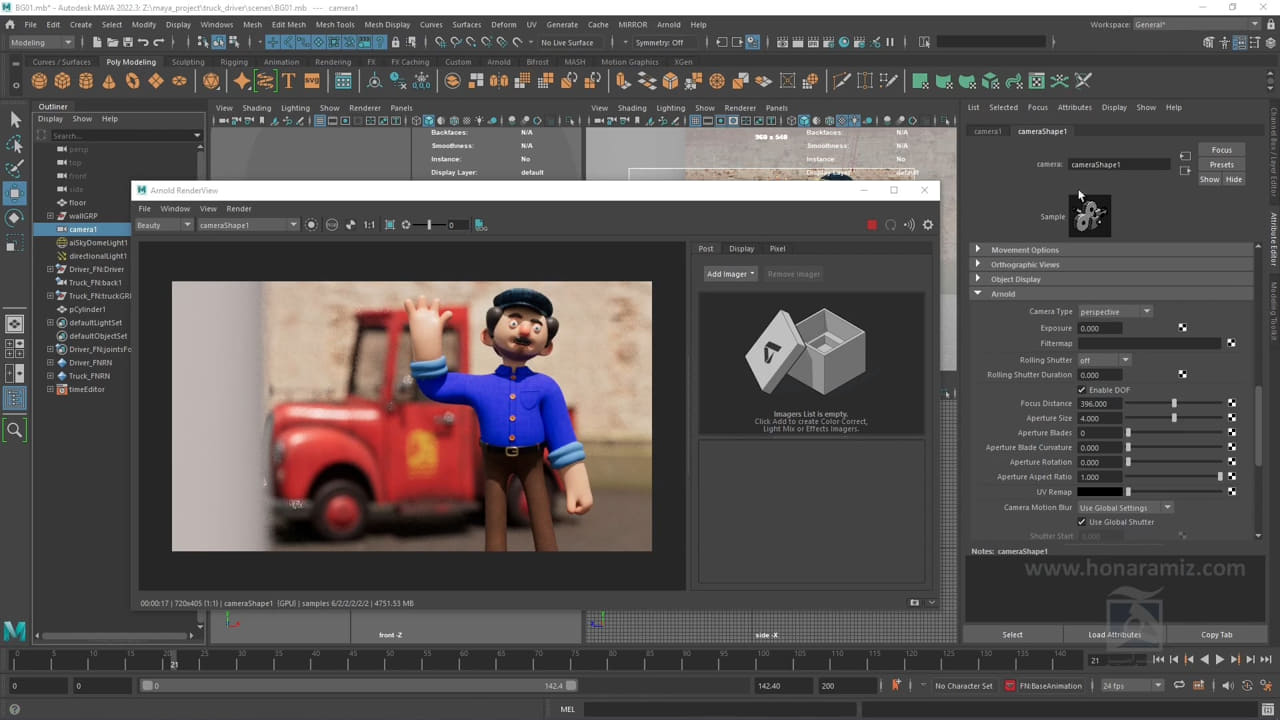Click the Focus button

tap(1222, 150)
